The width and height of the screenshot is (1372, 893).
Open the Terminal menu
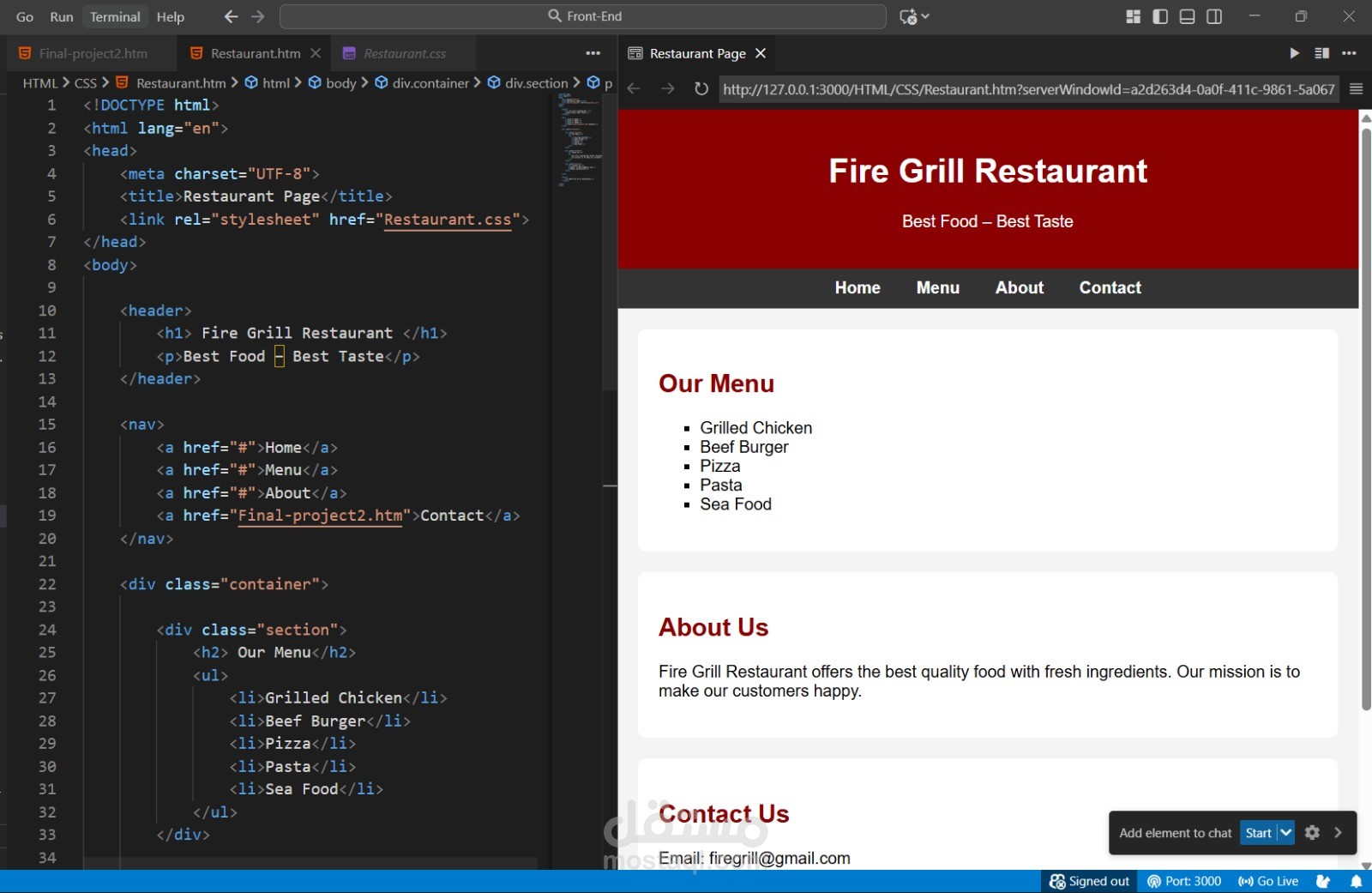tap(115, 16)
